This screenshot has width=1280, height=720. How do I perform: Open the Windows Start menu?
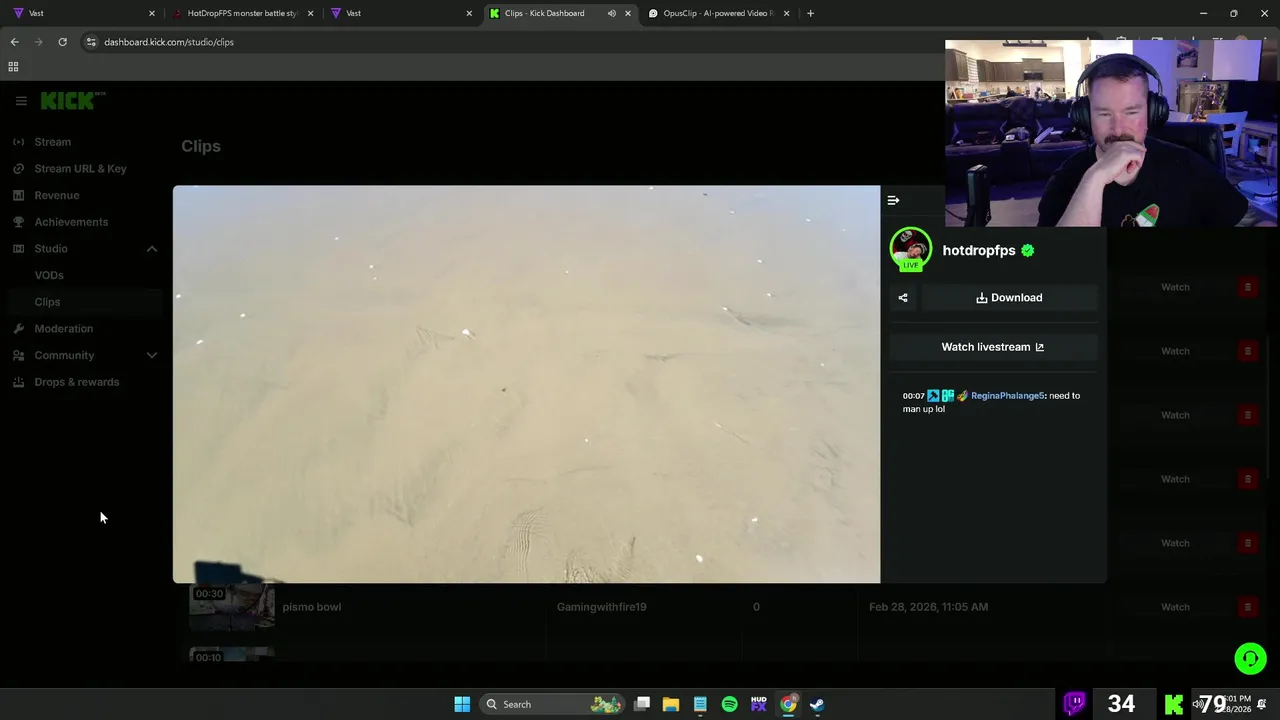coord(462,704)
